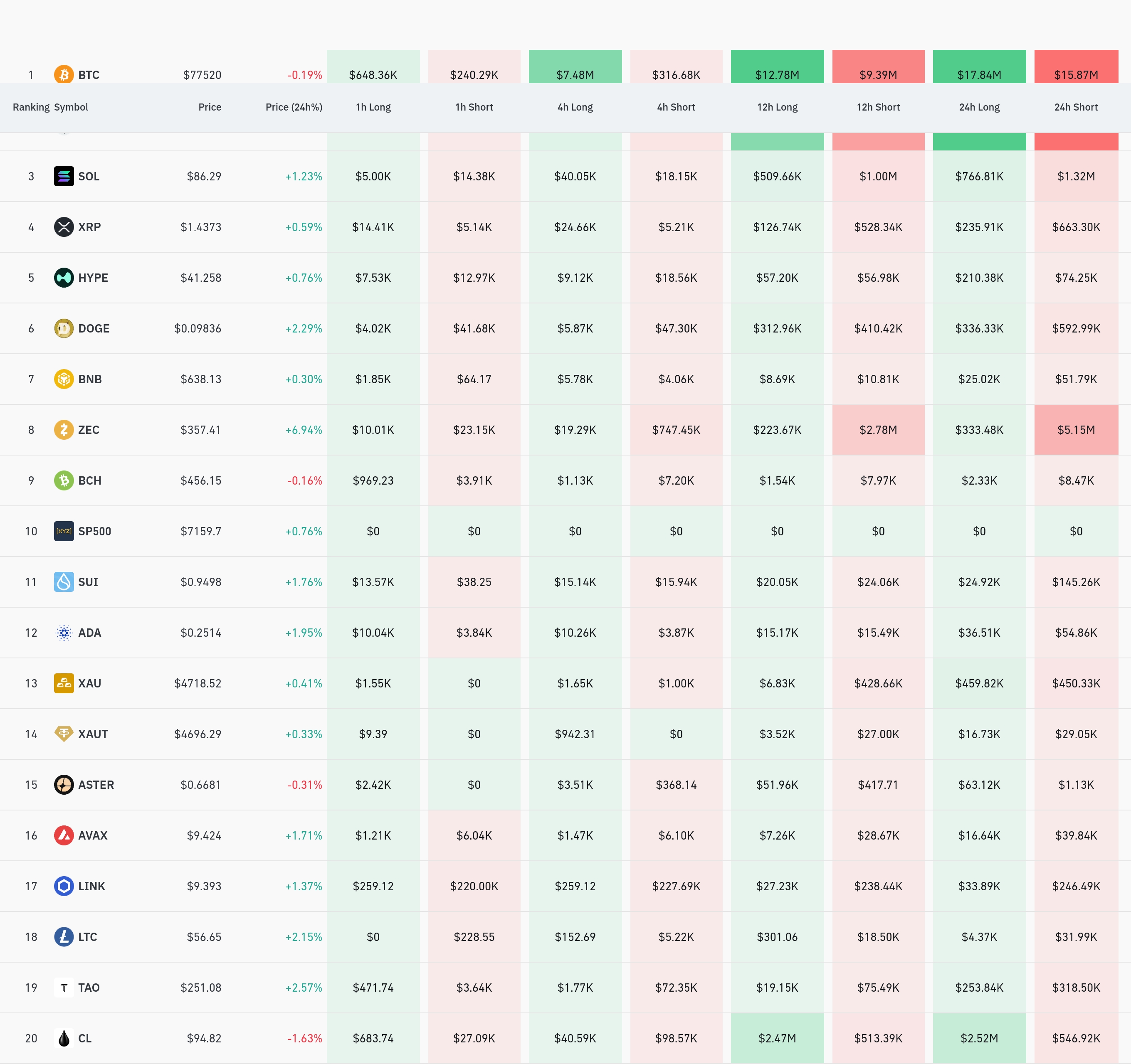The width and height of the screenshot is (1131, 1064).
Task: Click ZEC 24h Short $5.15M cell
Action: click(1075, 430)
